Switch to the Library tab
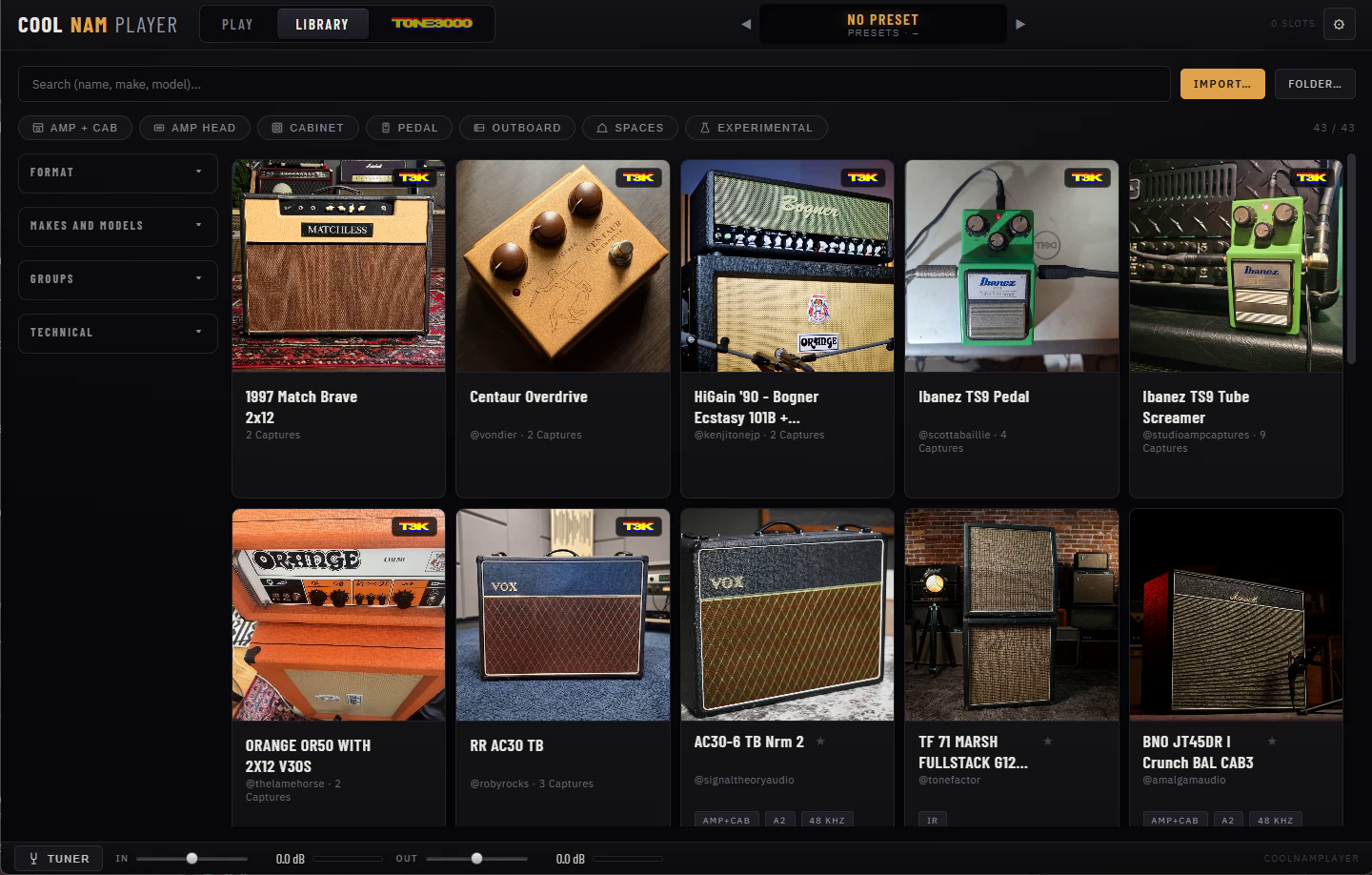This screenshot has height=875, width=1372. coord(322,24)
